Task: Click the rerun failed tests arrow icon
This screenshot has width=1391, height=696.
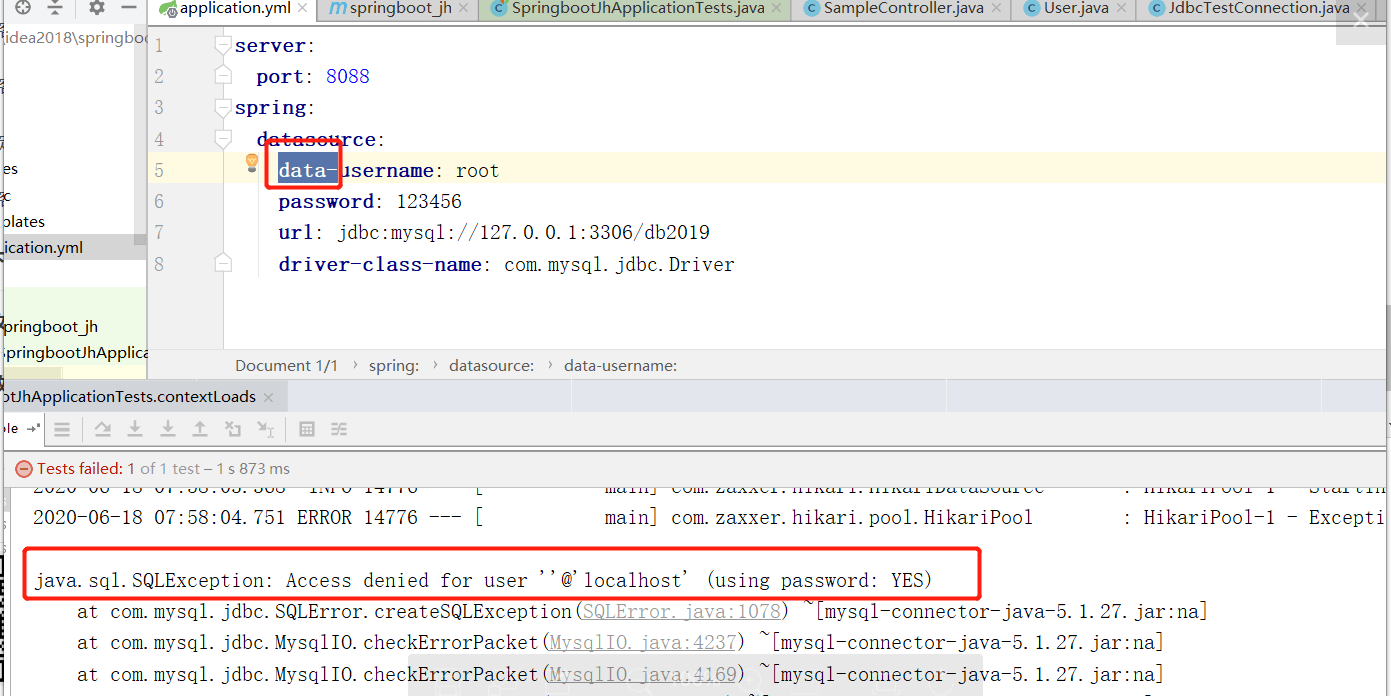Action: [x=102, y=429]
